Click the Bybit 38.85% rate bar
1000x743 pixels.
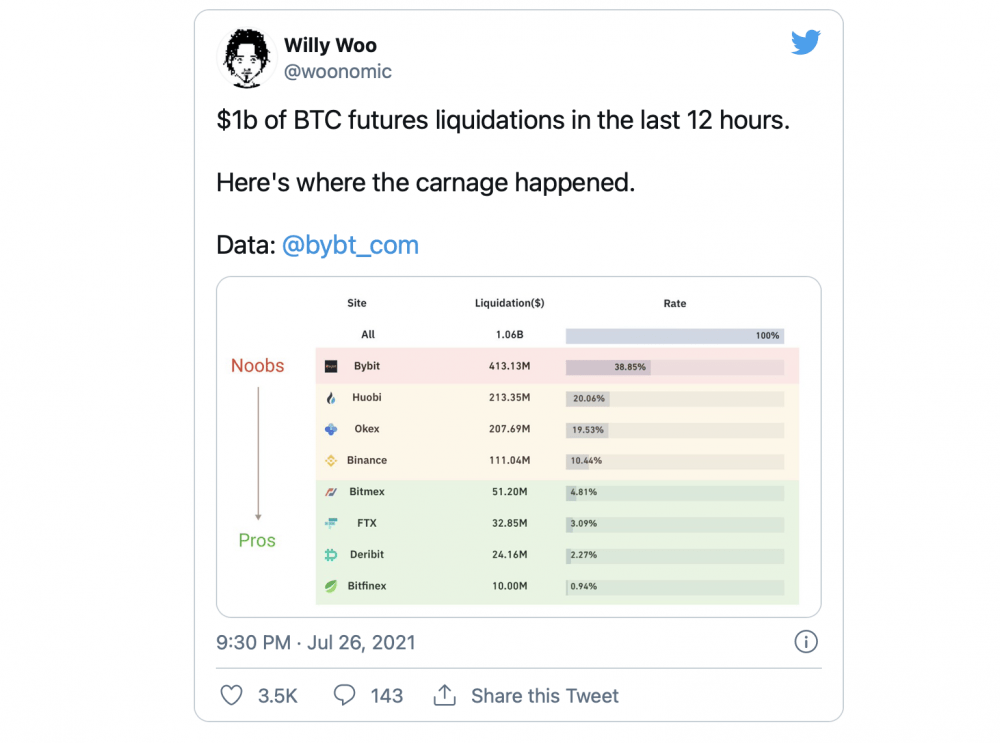coord(675,367)
